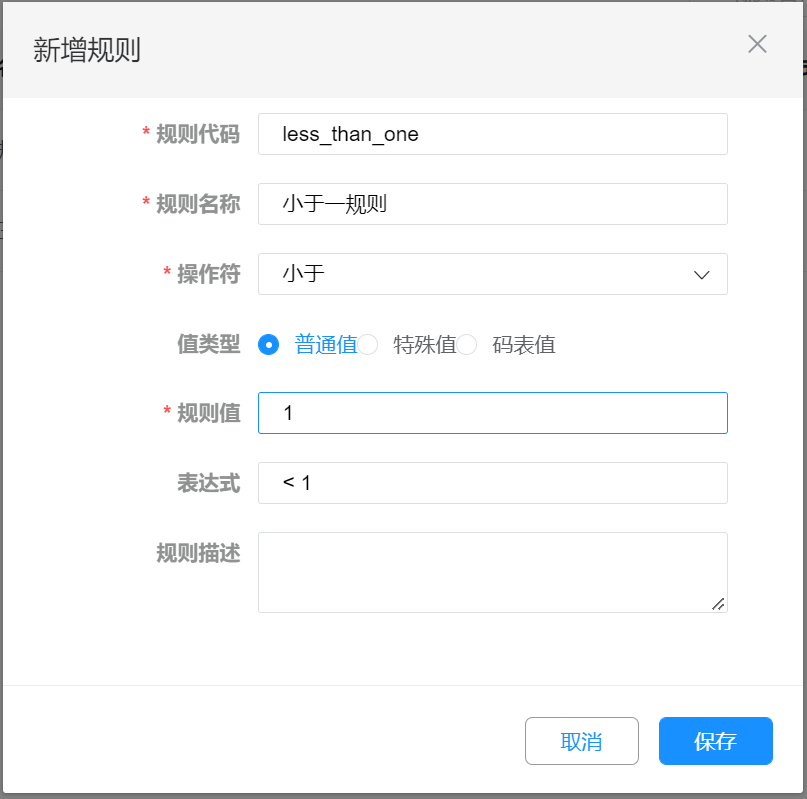This screenshot has height=799, width=807.
Task: Click the 规则代码 field label
Action: (x=197, y=134)
